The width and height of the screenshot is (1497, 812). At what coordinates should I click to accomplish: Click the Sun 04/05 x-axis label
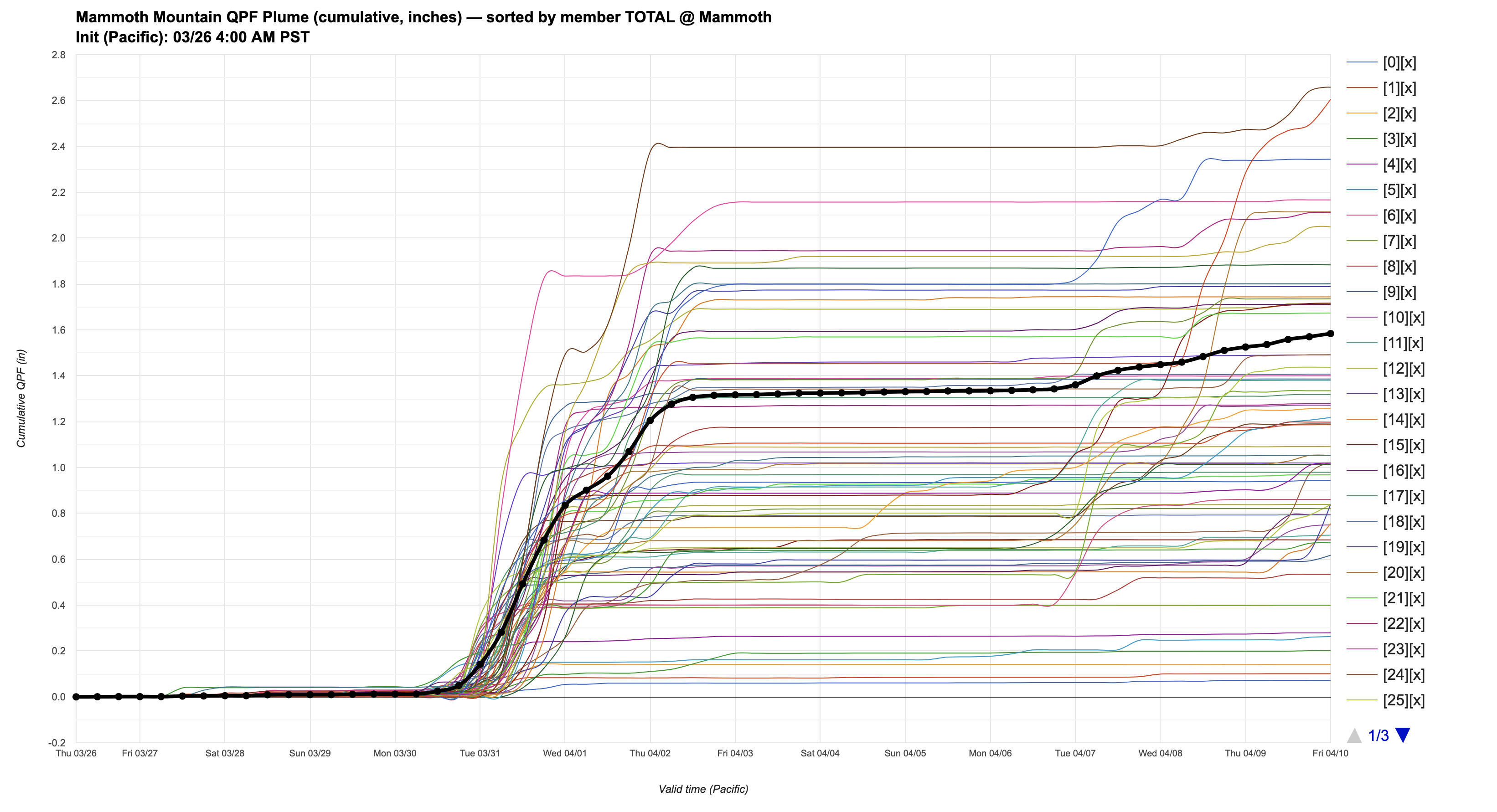(x=905, y=753)
